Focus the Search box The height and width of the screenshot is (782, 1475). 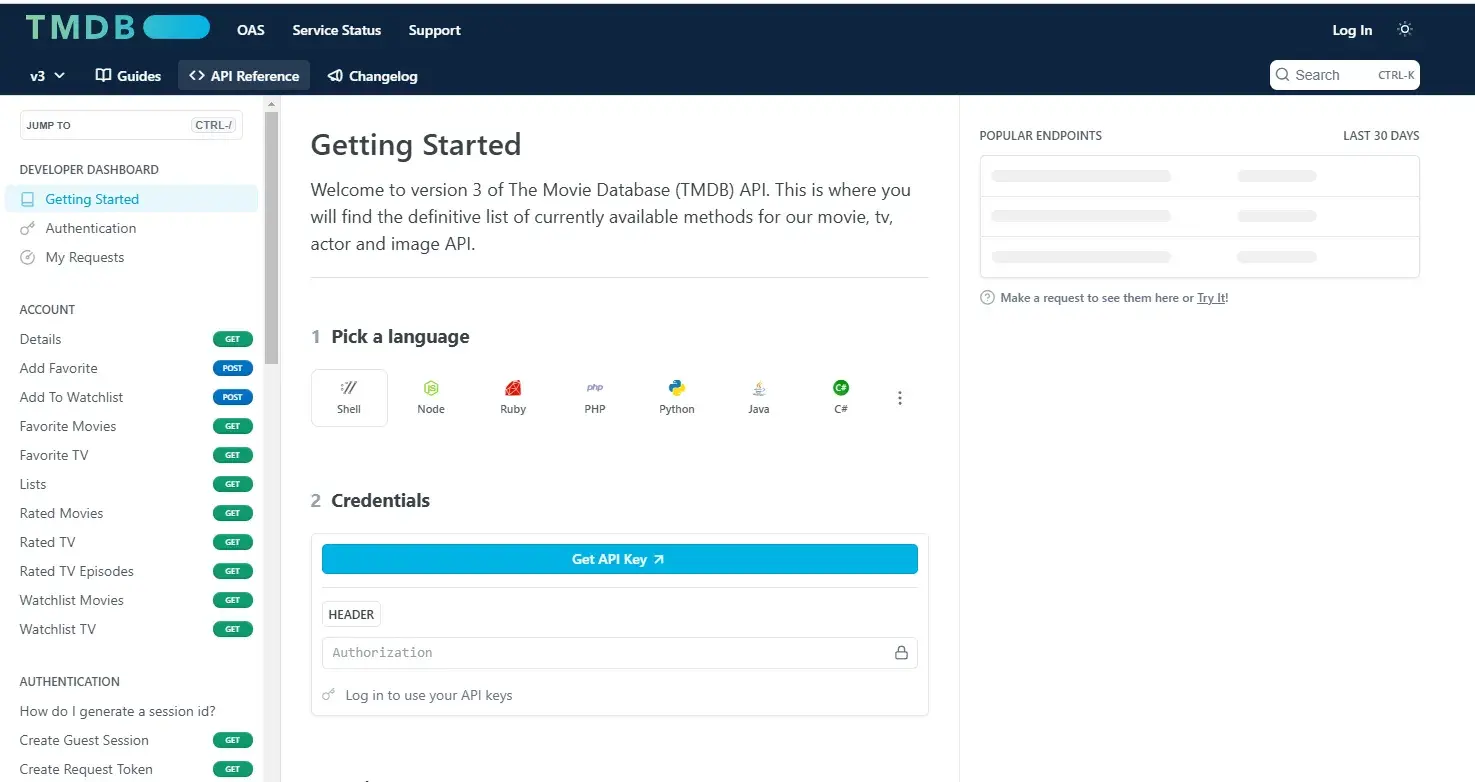[1344, 75]
